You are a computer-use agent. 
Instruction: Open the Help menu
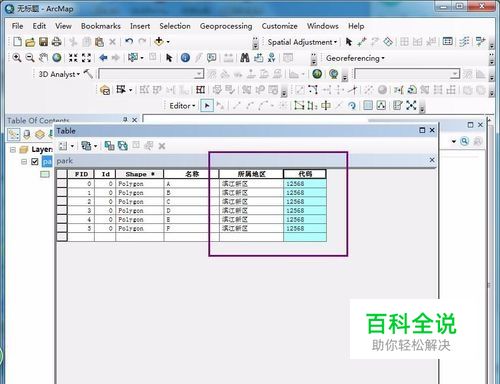click(356, 26)
